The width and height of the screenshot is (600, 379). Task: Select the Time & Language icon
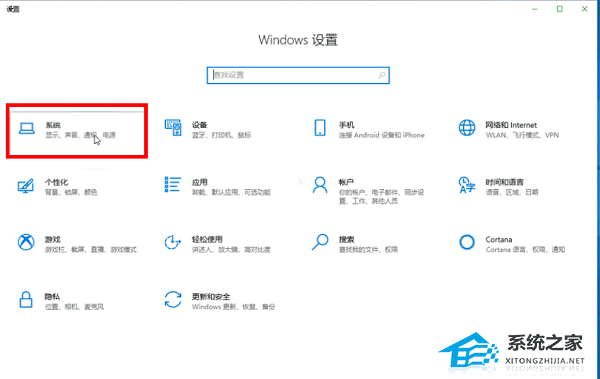tap(467, 185)
